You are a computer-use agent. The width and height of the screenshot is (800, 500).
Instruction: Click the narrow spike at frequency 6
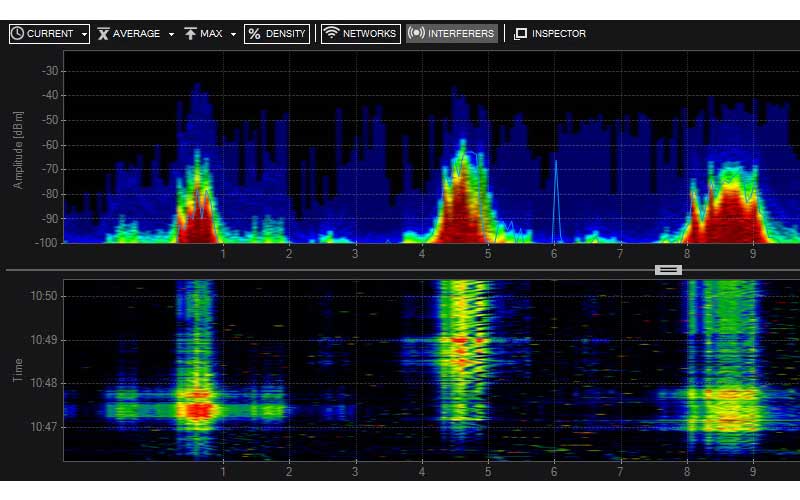tap(555, 200)
